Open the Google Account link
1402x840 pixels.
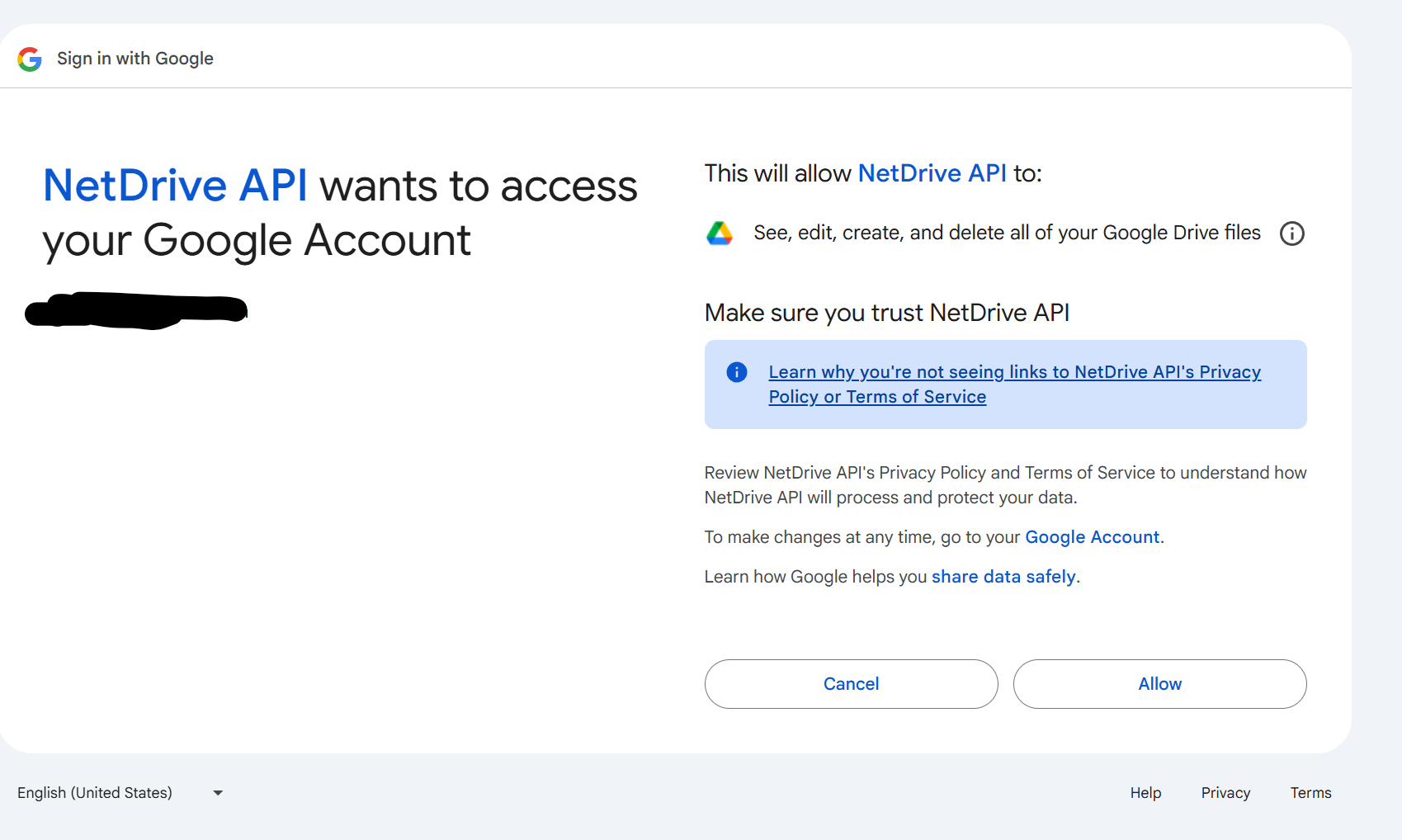(x=1092, y=537)
